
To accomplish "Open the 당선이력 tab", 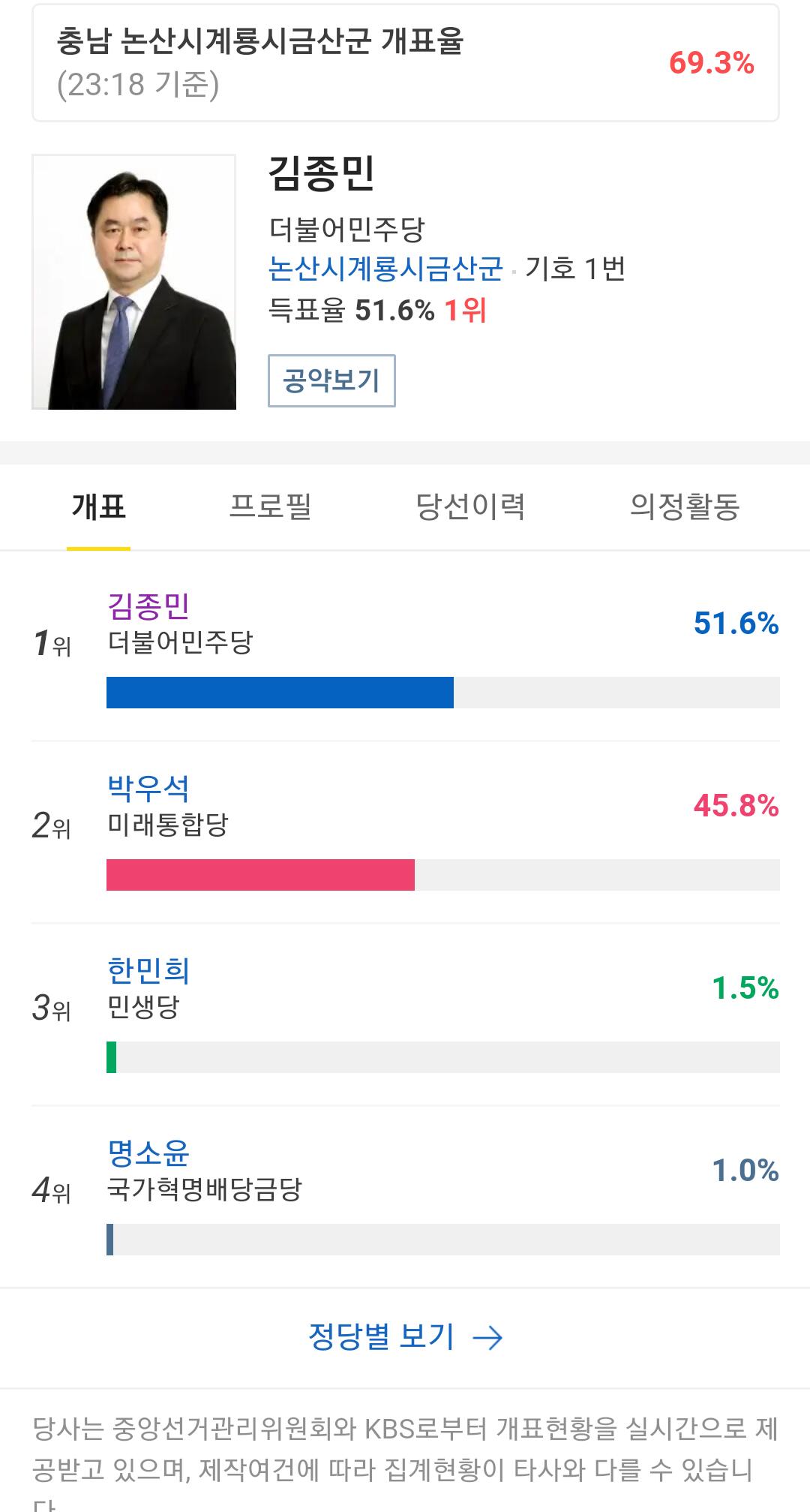I will pos(470,507).
